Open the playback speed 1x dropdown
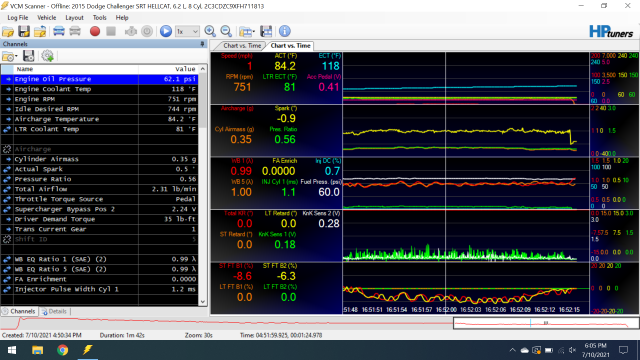The width and height of the screenshot is (640, 360). (x=187, y=31)
